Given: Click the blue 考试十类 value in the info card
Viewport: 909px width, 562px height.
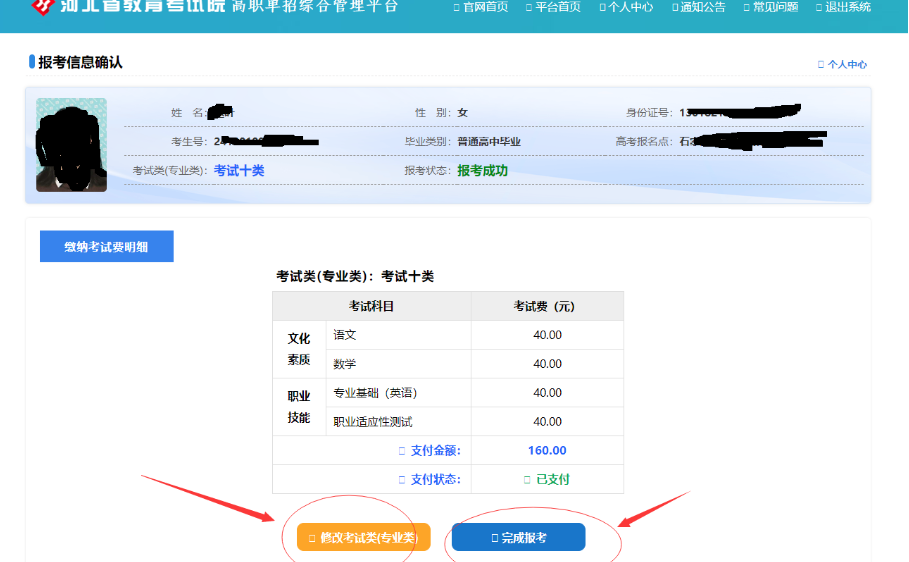Looking at the screenshot, I should (x=239, y=171).
